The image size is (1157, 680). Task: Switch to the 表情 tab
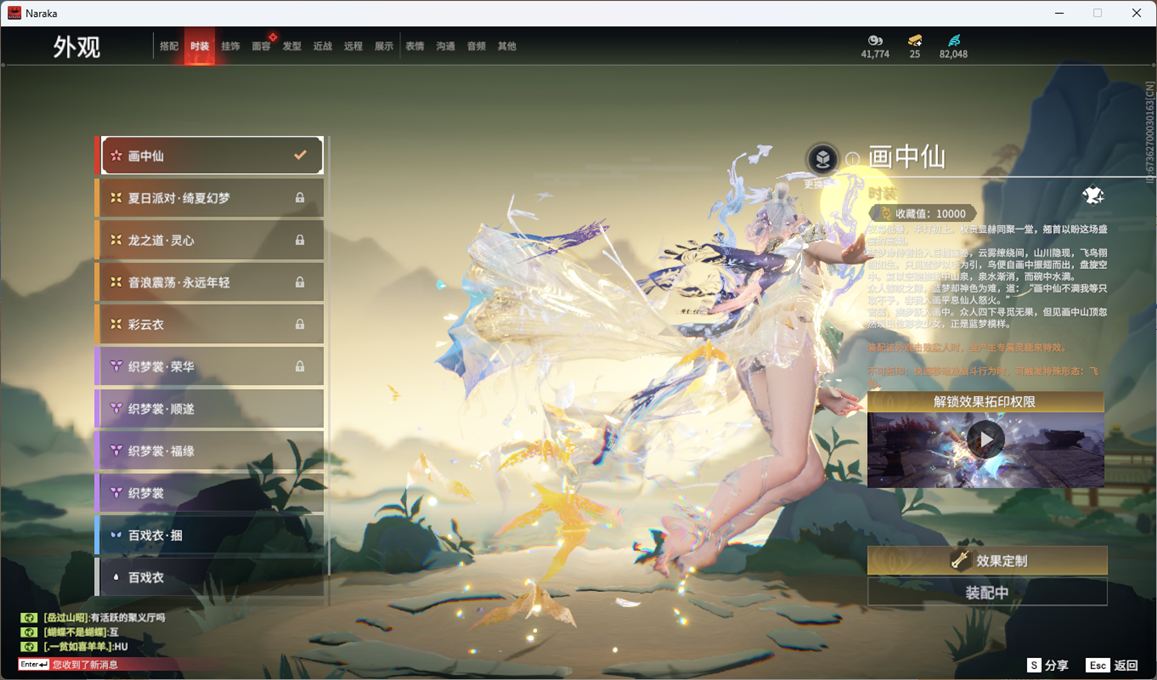click(415, 46)
